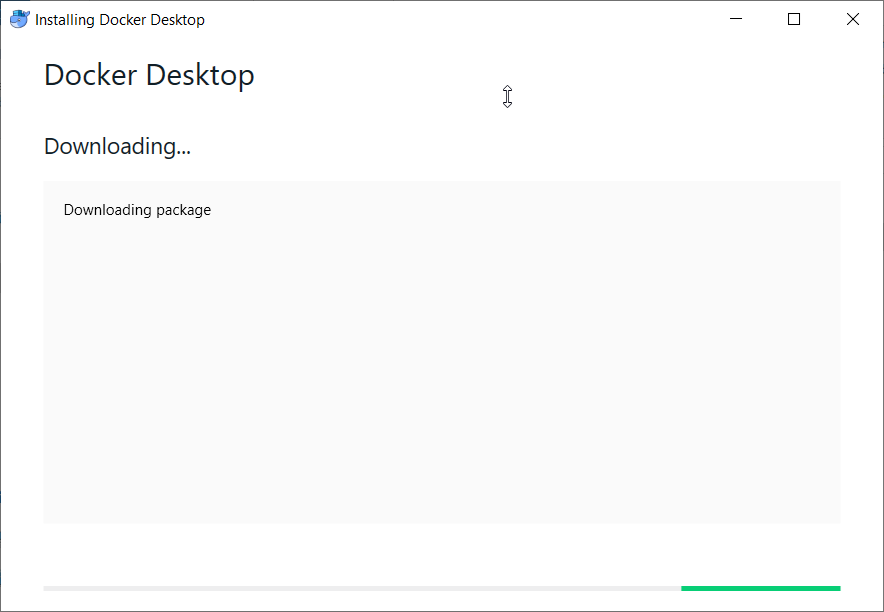884x612 pixels.
Task: Click the Docker whale icon in title bar
Action: tap(19, 19)
